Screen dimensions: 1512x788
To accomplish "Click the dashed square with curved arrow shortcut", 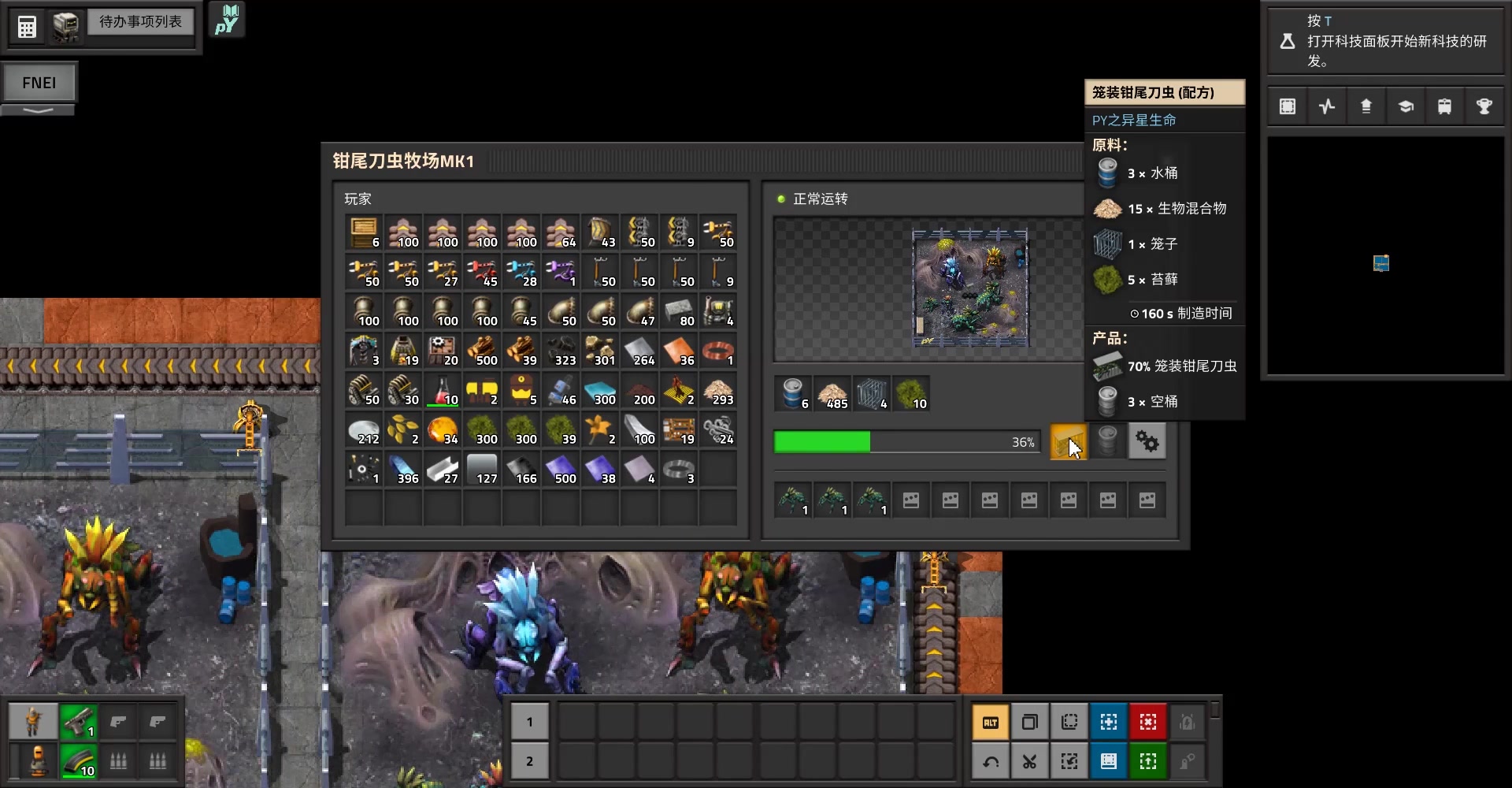I will (x=1069, y=761).
